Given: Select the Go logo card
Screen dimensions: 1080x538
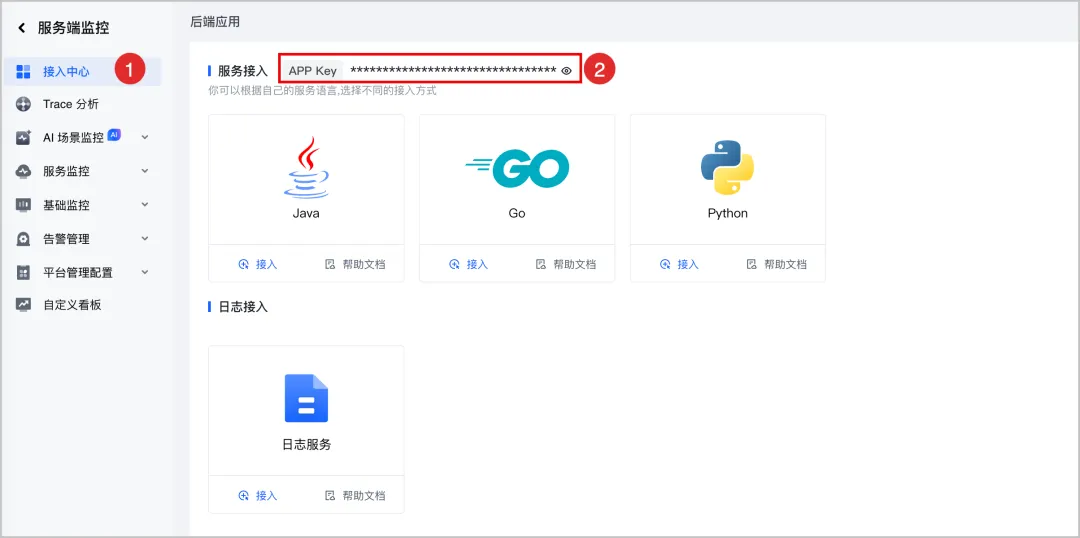Looking at the screenshot, I should coord(517,178).
